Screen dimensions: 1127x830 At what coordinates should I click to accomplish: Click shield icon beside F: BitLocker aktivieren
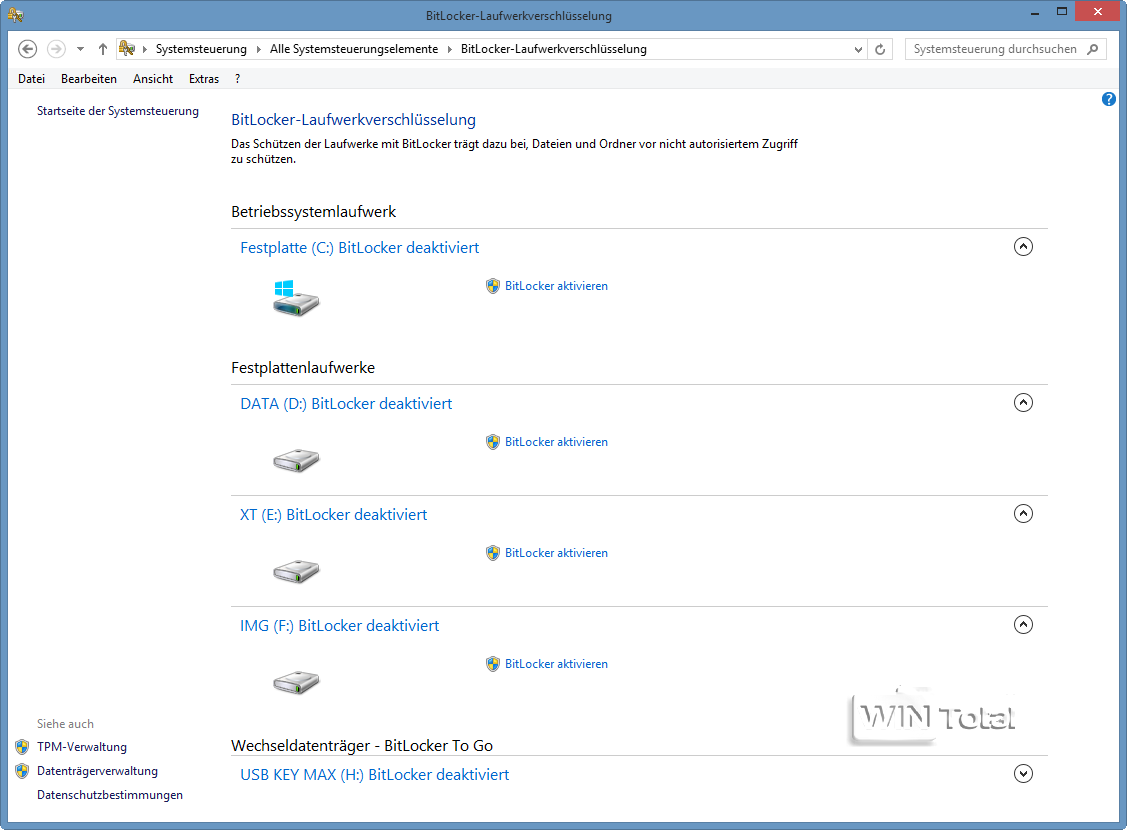[492, 664]
